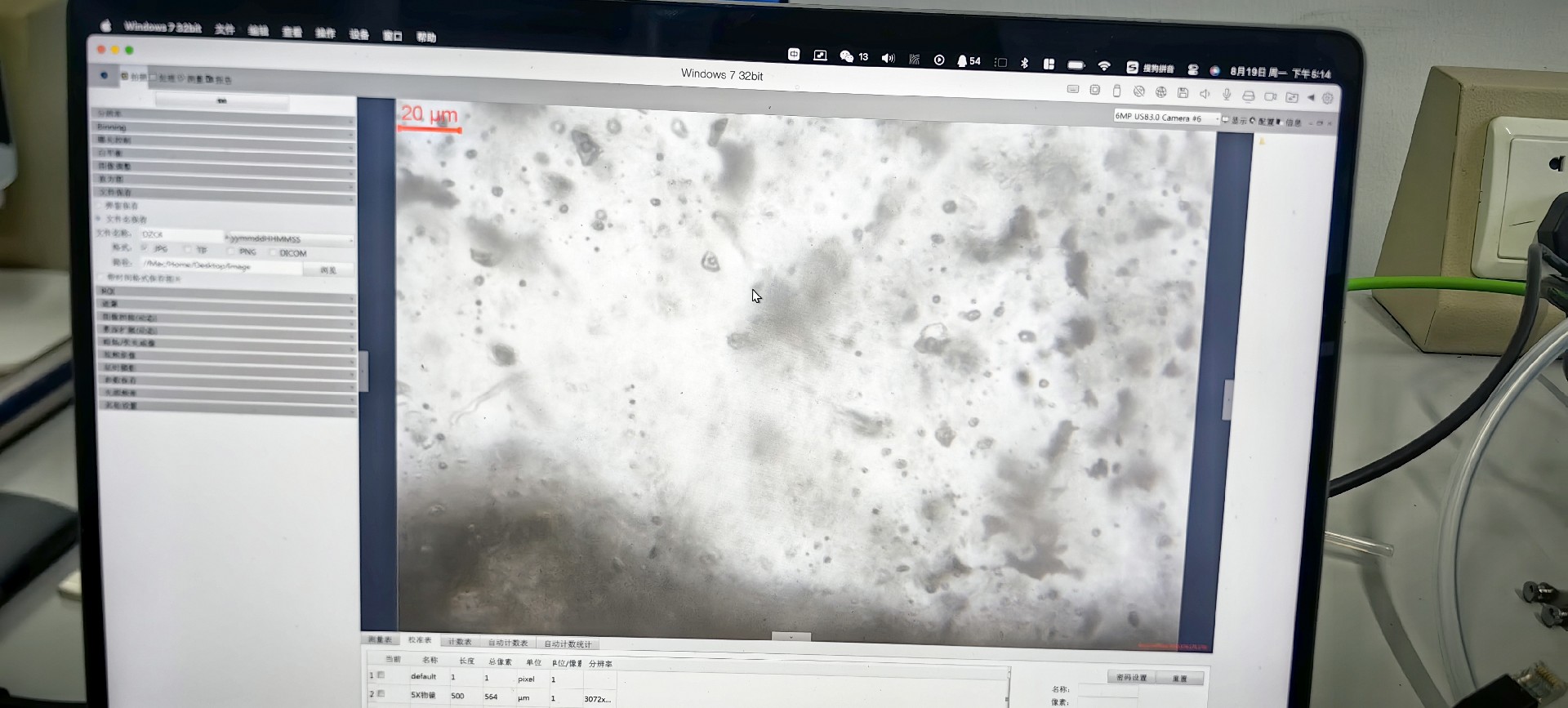1568x708 pixels.
Task: Click the 浏览 browse button
Action: (x=328, y=269)
